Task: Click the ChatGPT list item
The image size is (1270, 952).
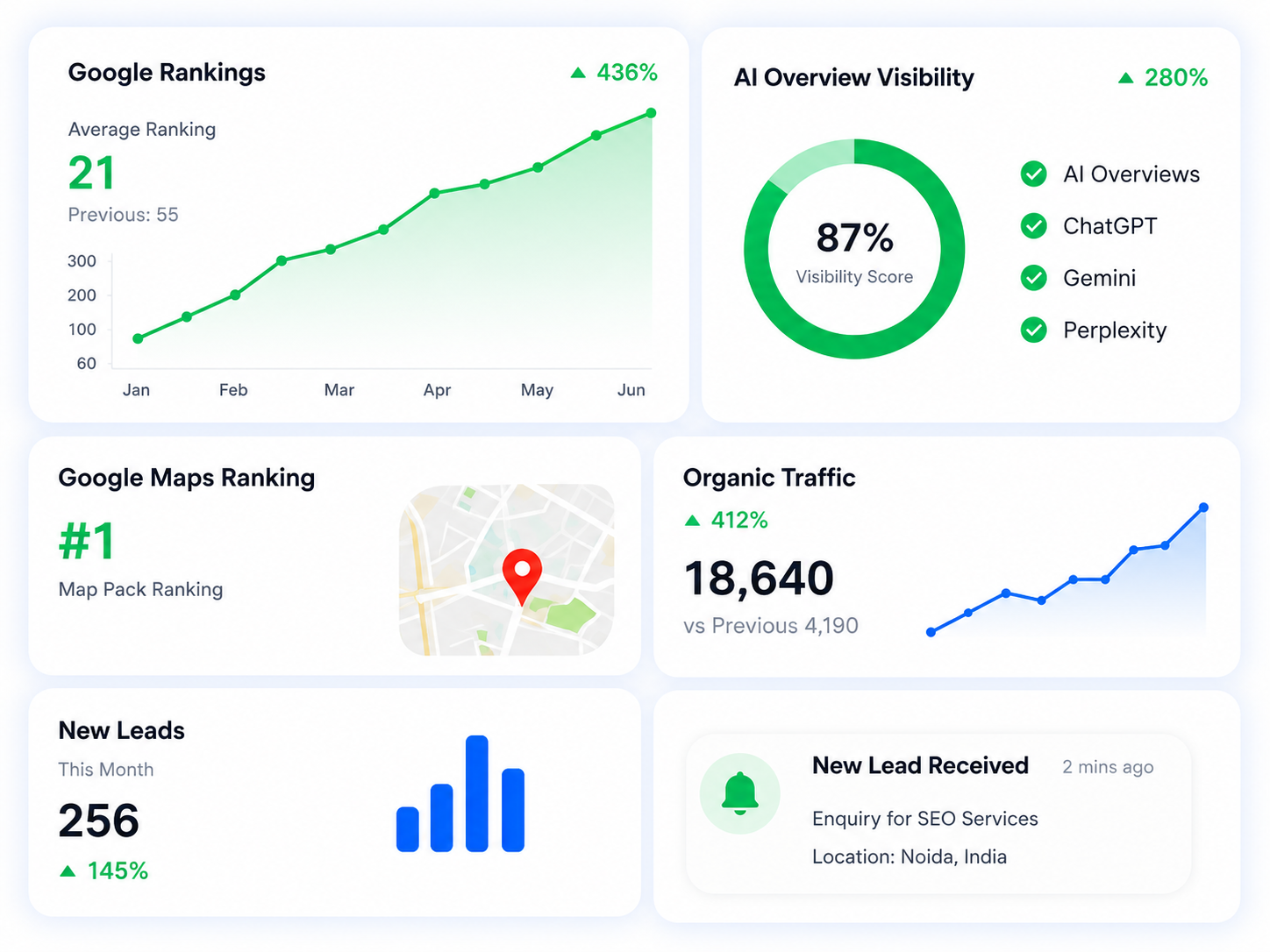Action: pos(1109,226)
